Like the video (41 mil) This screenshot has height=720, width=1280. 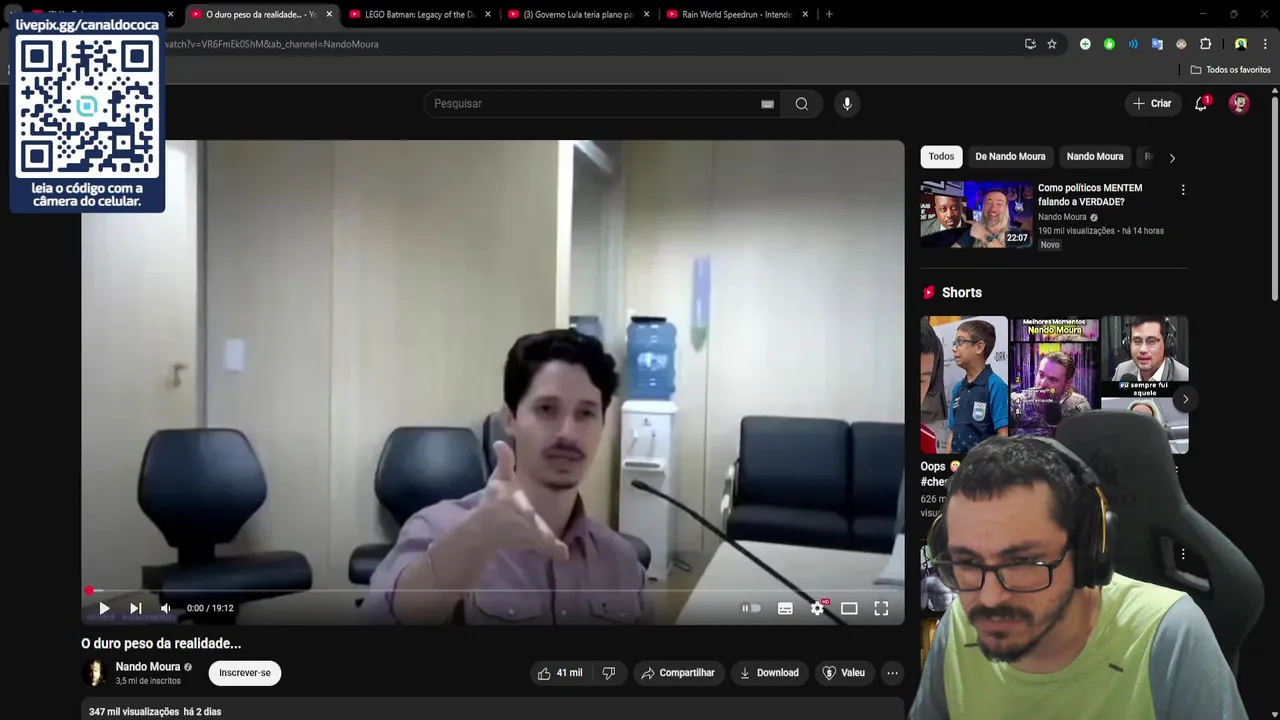pos(559,673)
